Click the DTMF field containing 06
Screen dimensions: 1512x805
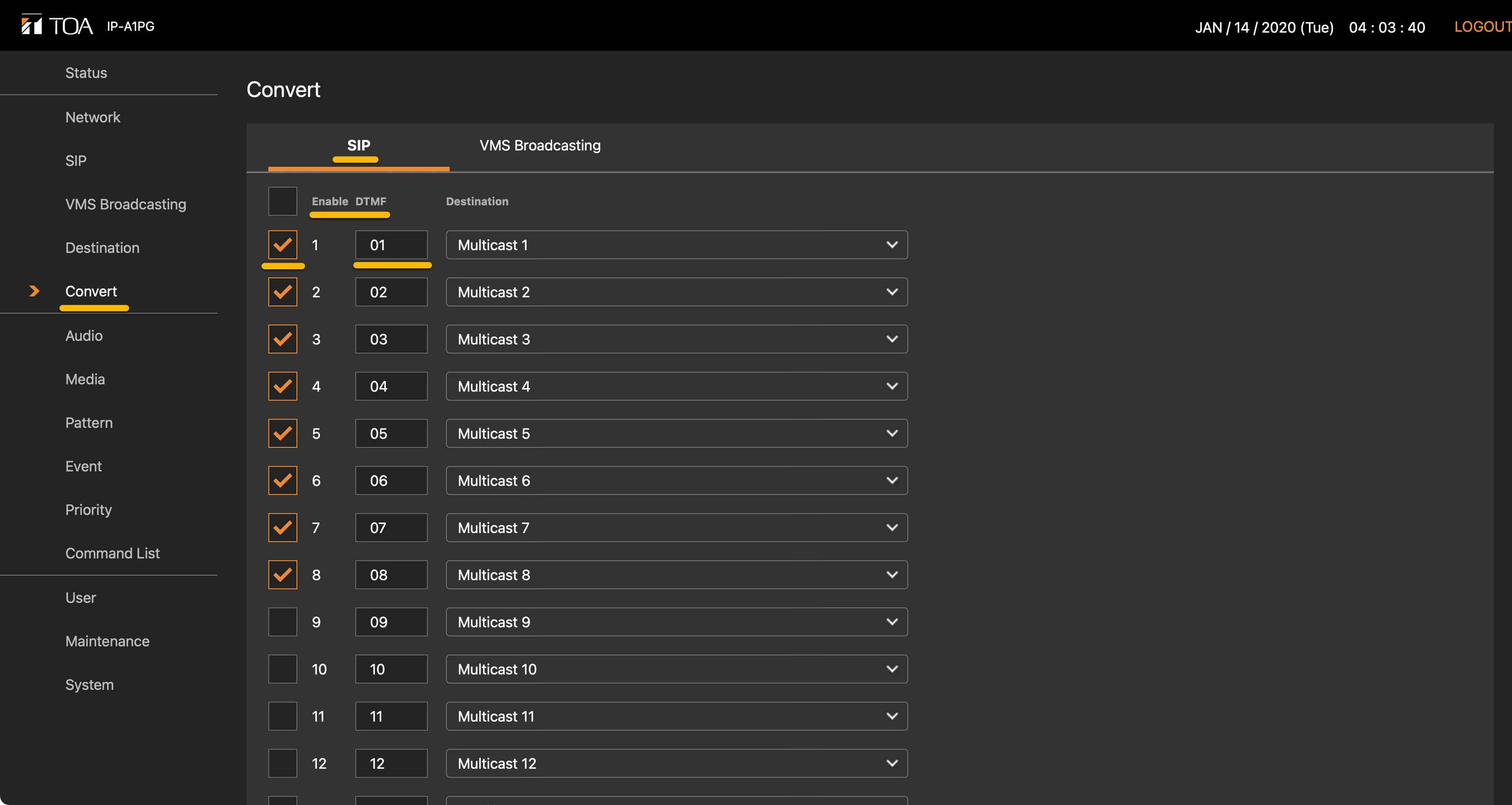click(392, 480)
